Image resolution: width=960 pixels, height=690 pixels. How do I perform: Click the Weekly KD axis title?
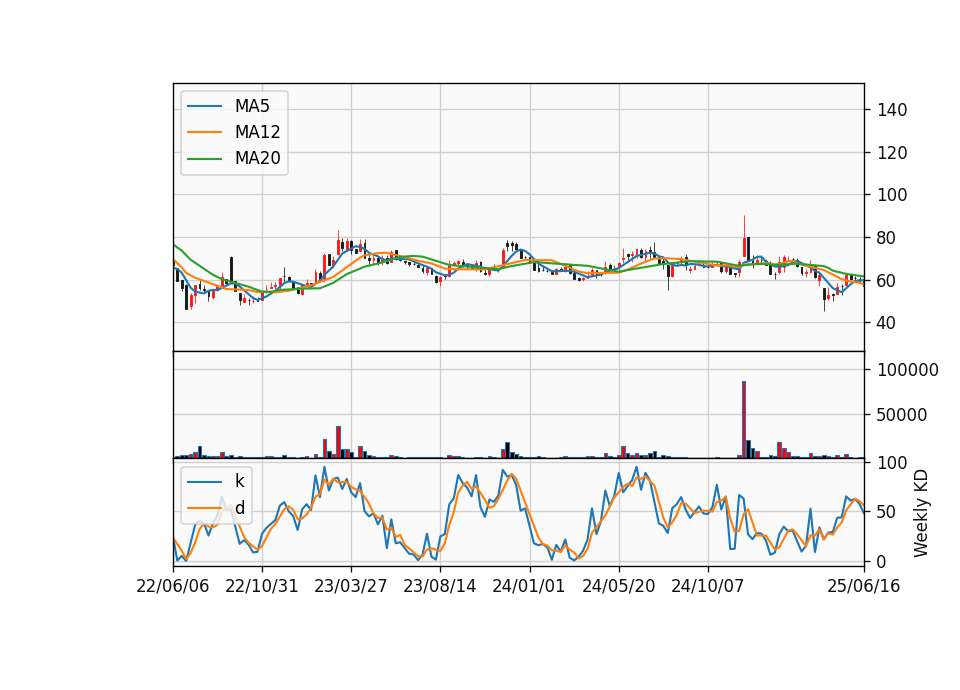pyautogui.click(x=920, y=514)
